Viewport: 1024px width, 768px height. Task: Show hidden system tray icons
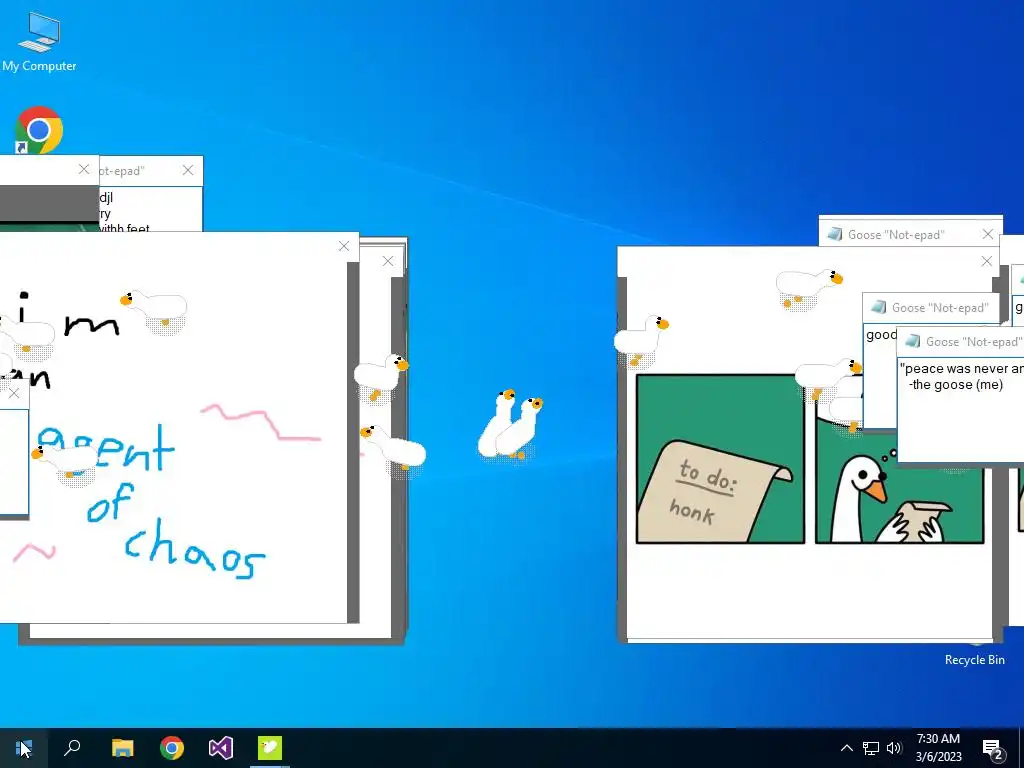(x=846, y=748)
